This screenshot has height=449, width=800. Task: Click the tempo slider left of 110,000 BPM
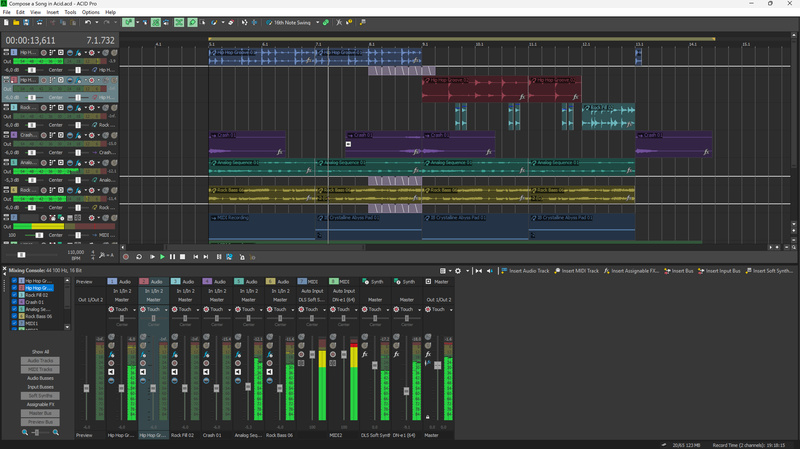[21, 255]
